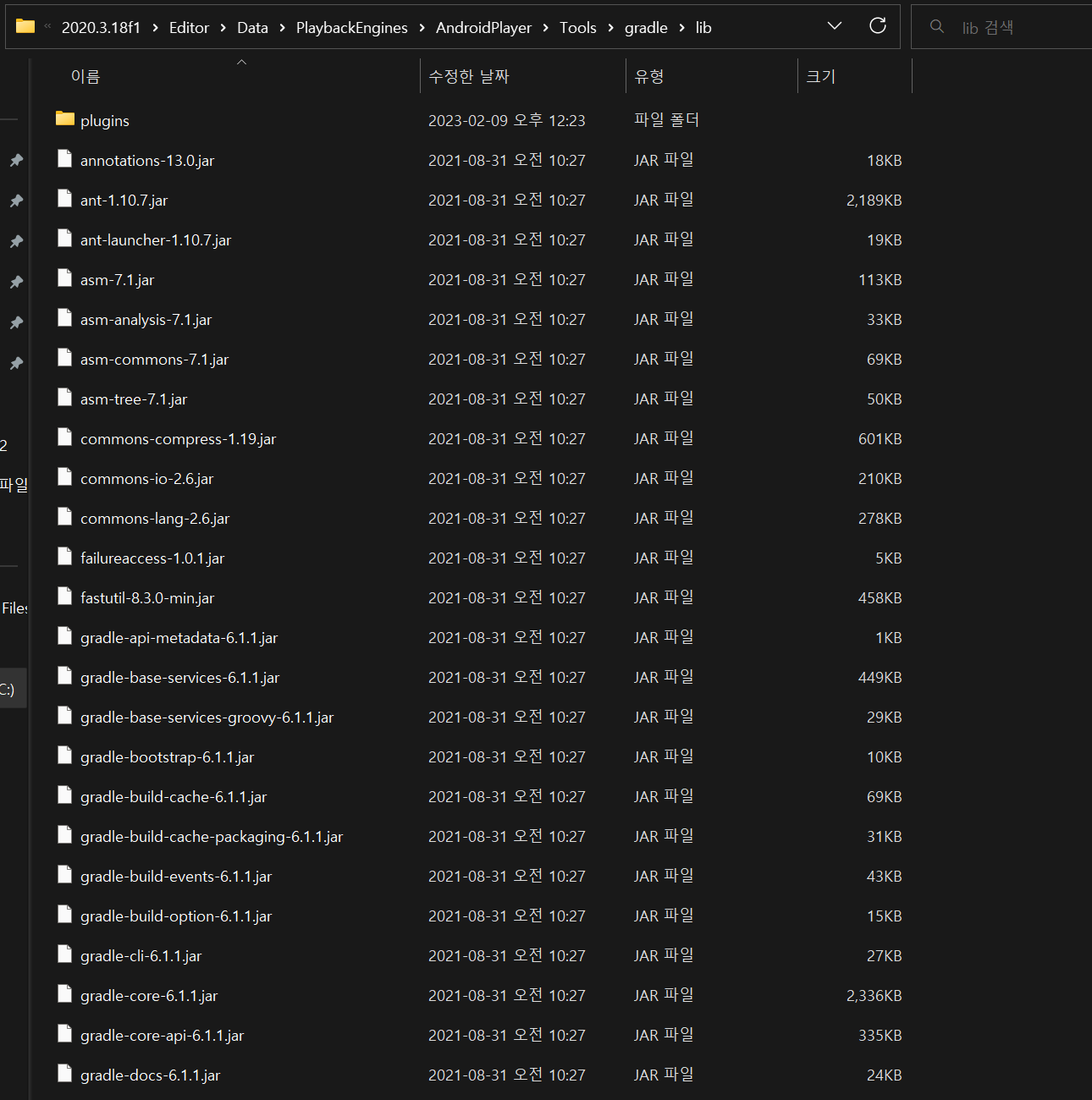
Task: Navigate to the Editor breadcrumb
Action: [x=189, y=28]
